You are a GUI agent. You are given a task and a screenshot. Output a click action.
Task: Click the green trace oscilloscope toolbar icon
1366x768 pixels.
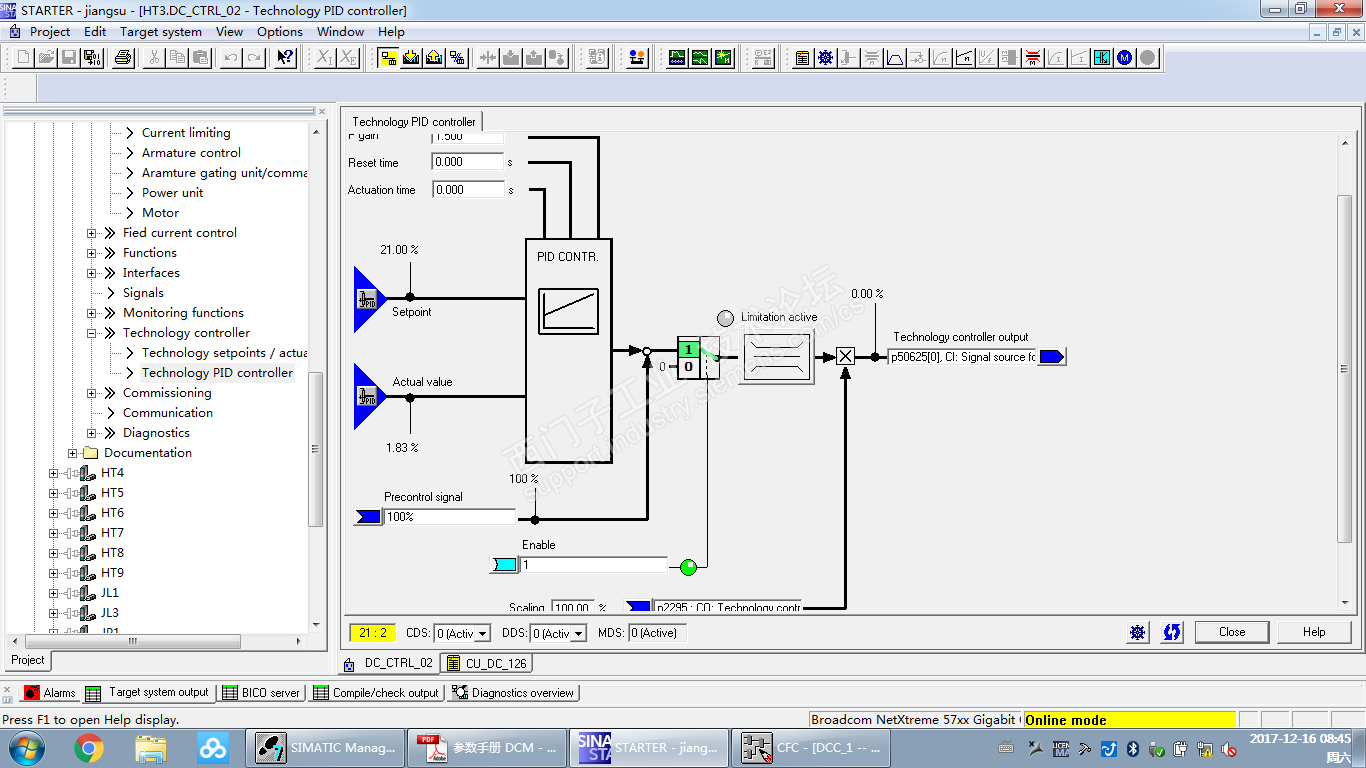[x=677, y=58]
